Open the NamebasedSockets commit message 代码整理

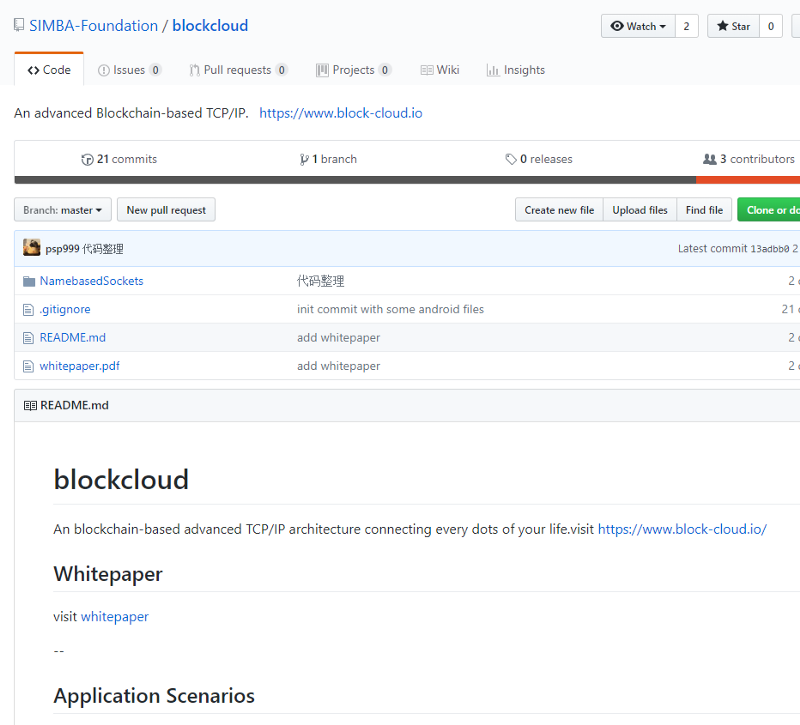pos(321,281)
